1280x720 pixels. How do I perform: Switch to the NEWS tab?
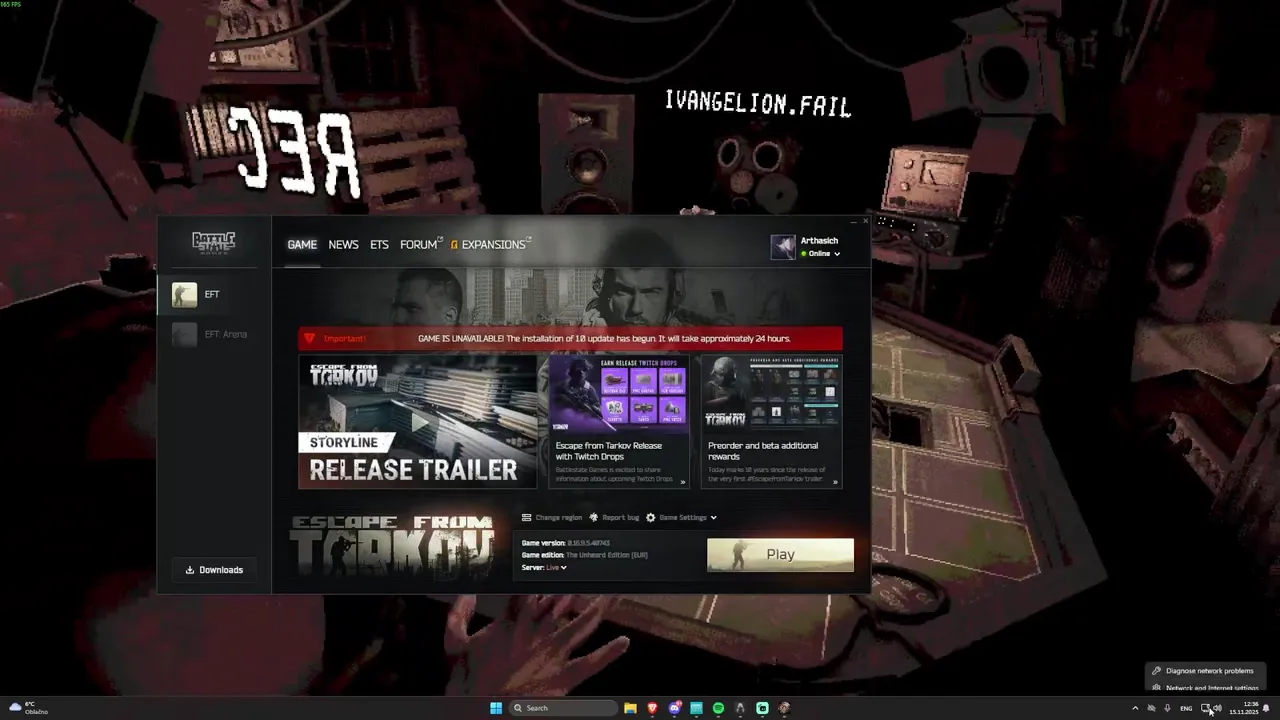coord(343,245)
